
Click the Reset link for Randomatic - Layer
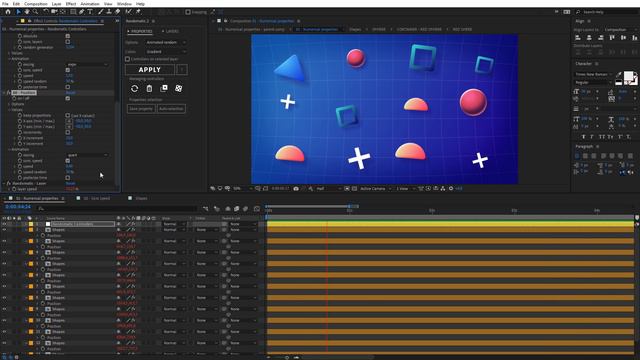(x=71, y=183)
